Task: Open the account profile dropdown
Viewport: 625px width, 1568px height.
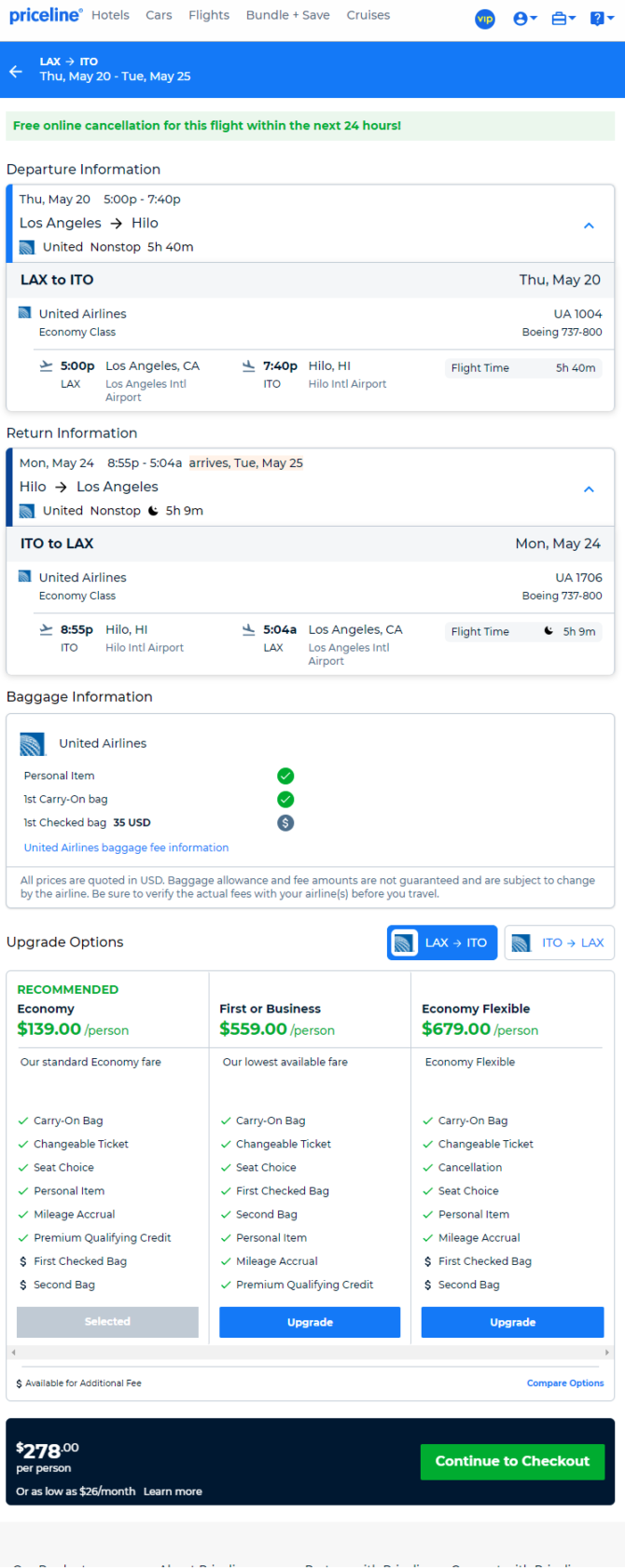Action: click(525, 19)
